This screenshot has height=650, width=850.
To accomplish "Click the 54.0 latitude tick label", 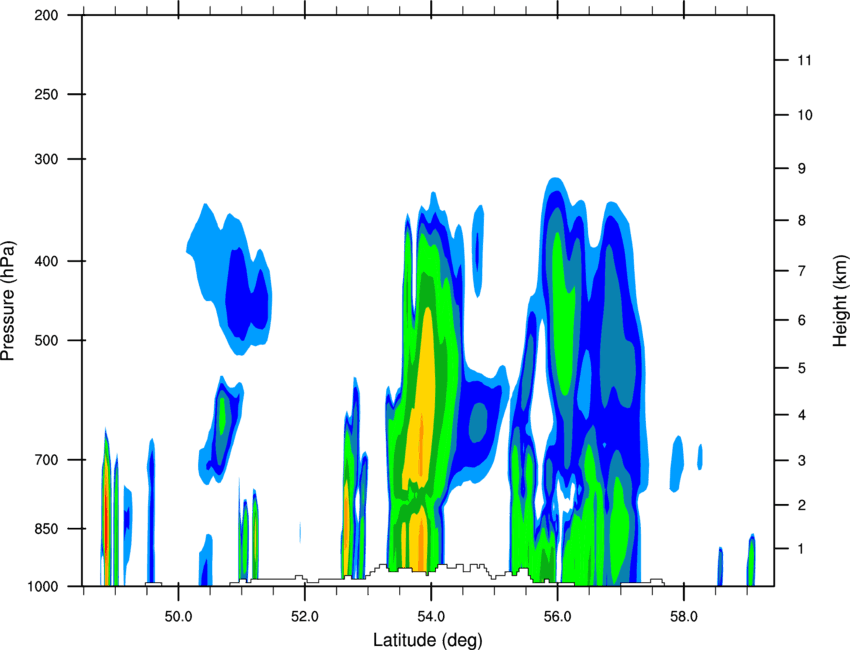I will [x=431, y=617].
